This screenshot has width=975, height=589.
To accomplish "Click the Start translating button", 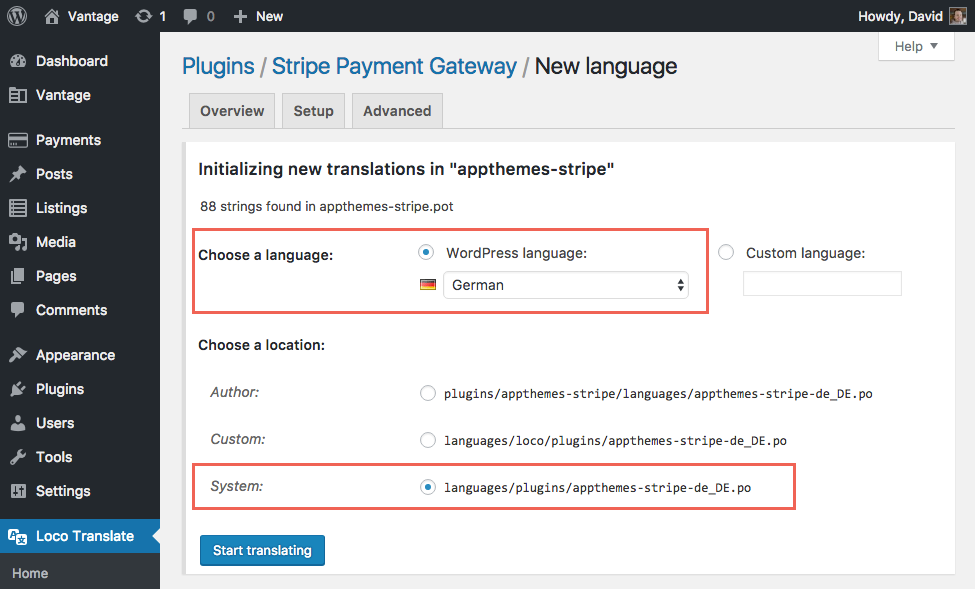I will [x=262, y=550].
